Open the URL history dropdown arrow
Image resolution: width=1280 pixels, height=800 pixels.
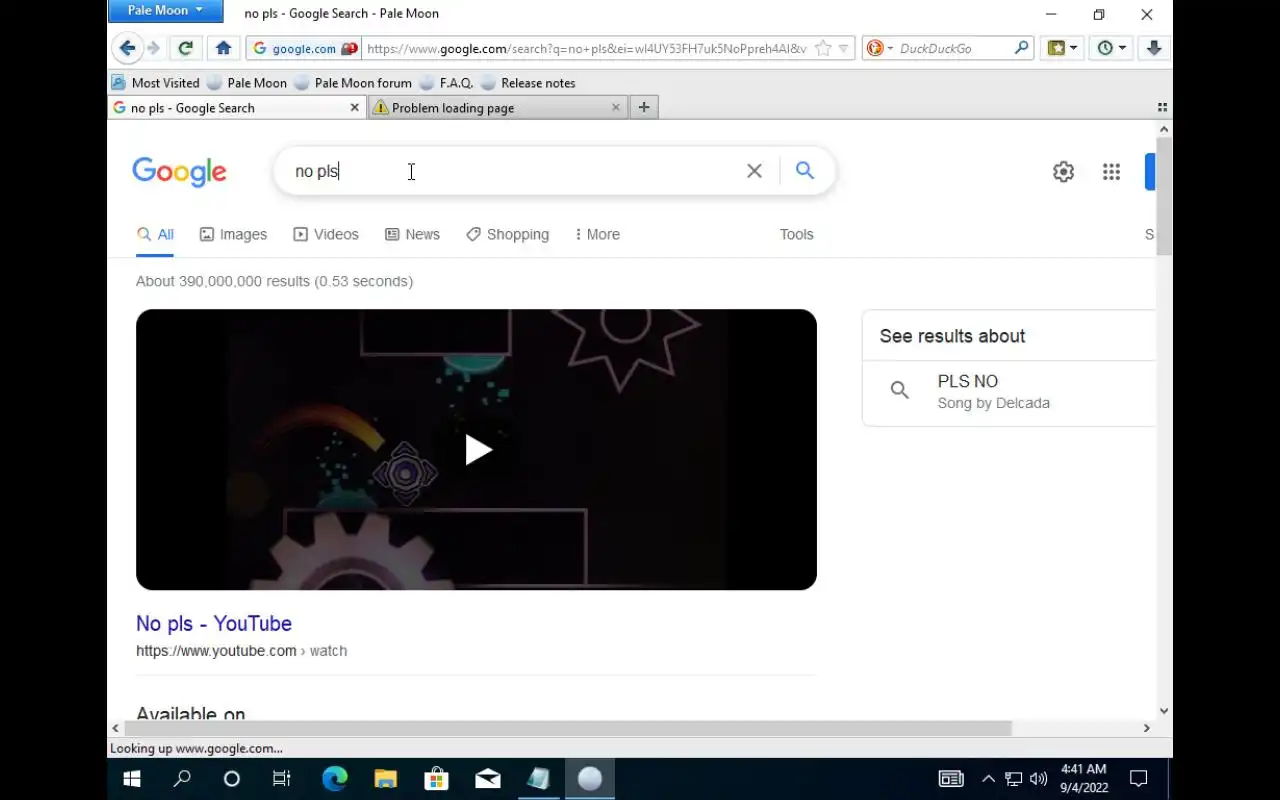tap(844, 48)
